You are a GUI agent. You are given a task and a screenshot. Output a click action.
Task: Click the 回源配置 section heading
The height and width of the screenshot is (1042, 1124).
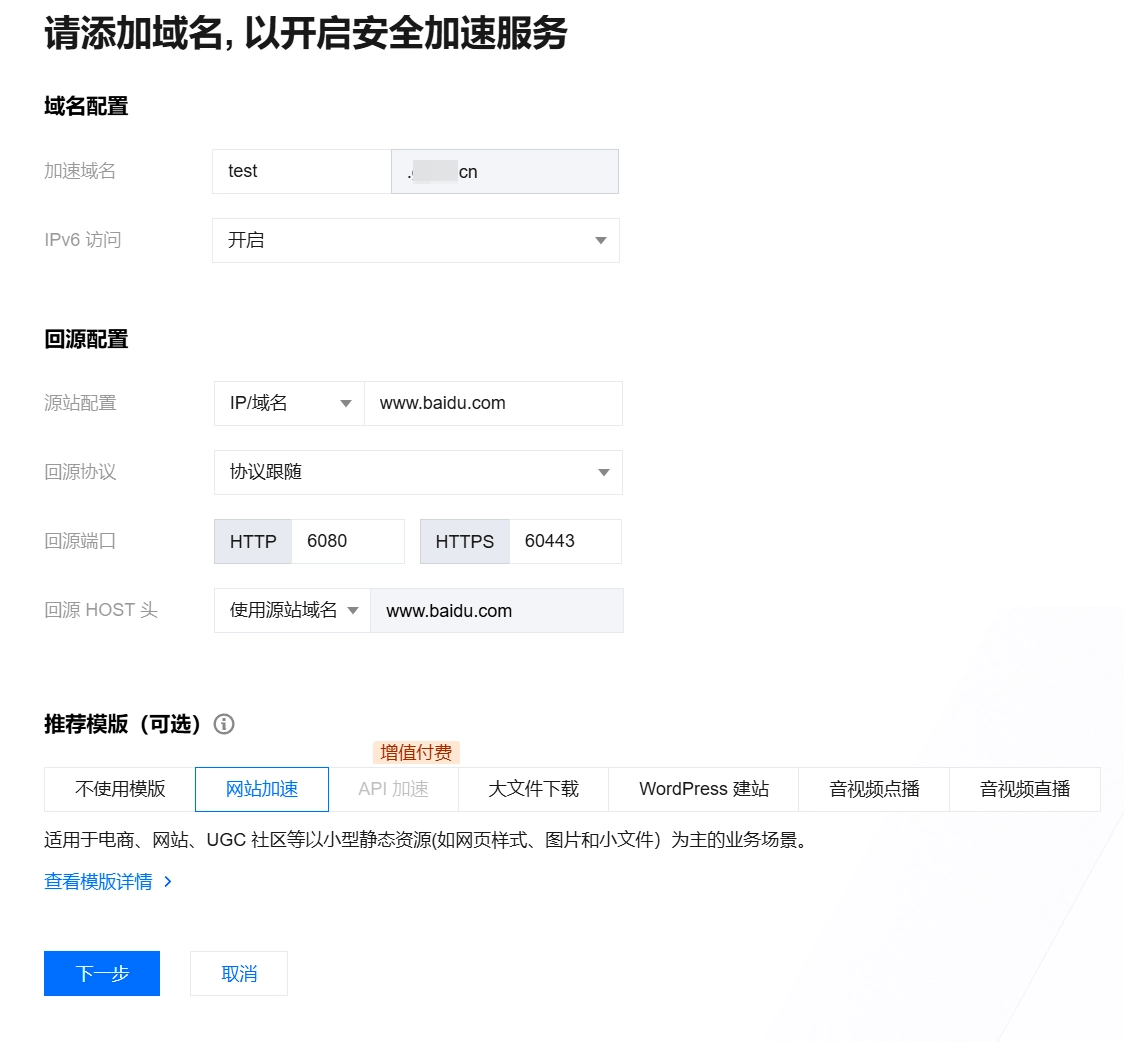tap(86, 339)
